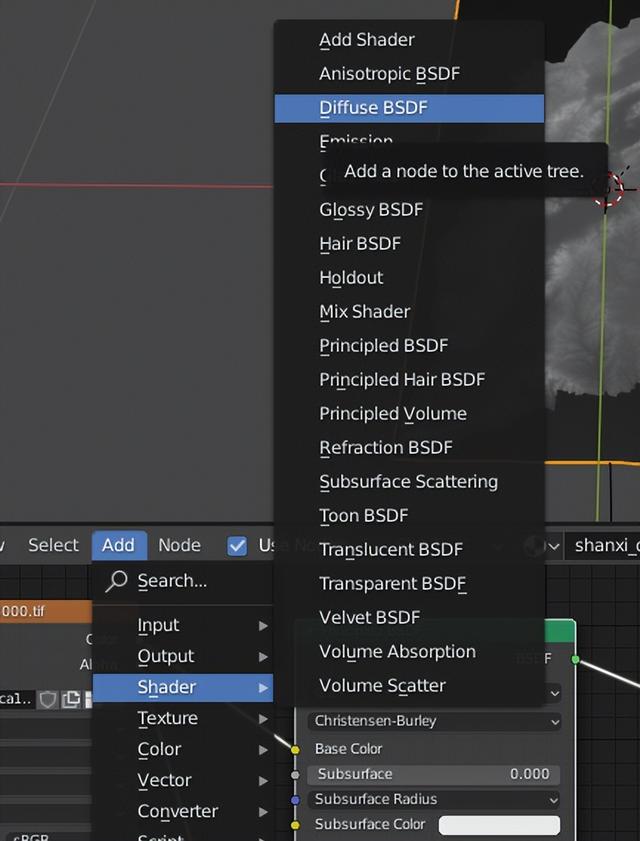Add a Mix Shader node

click(x=409, y=312)
